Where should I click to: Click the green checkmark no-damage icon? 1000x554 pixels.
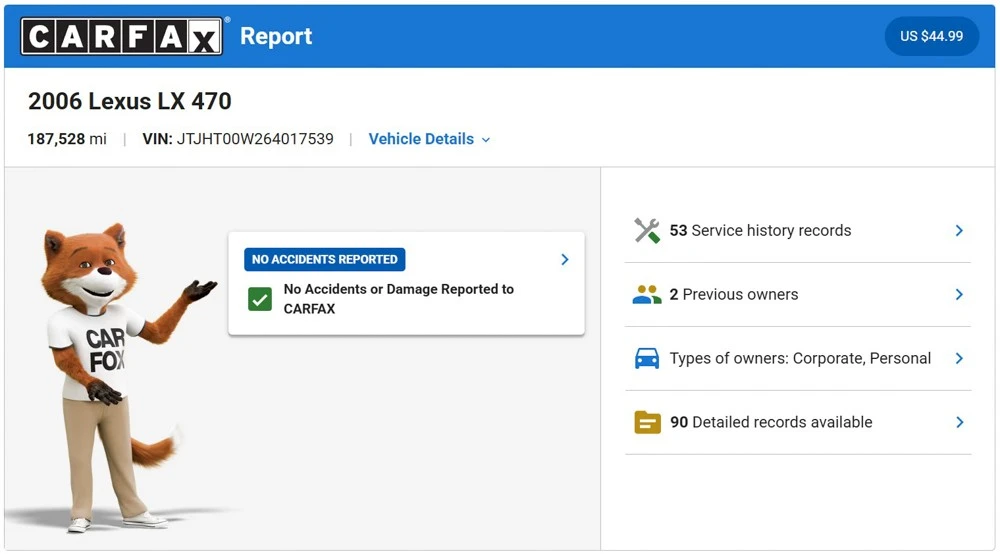pyautogui.click(x=260, y=299)
